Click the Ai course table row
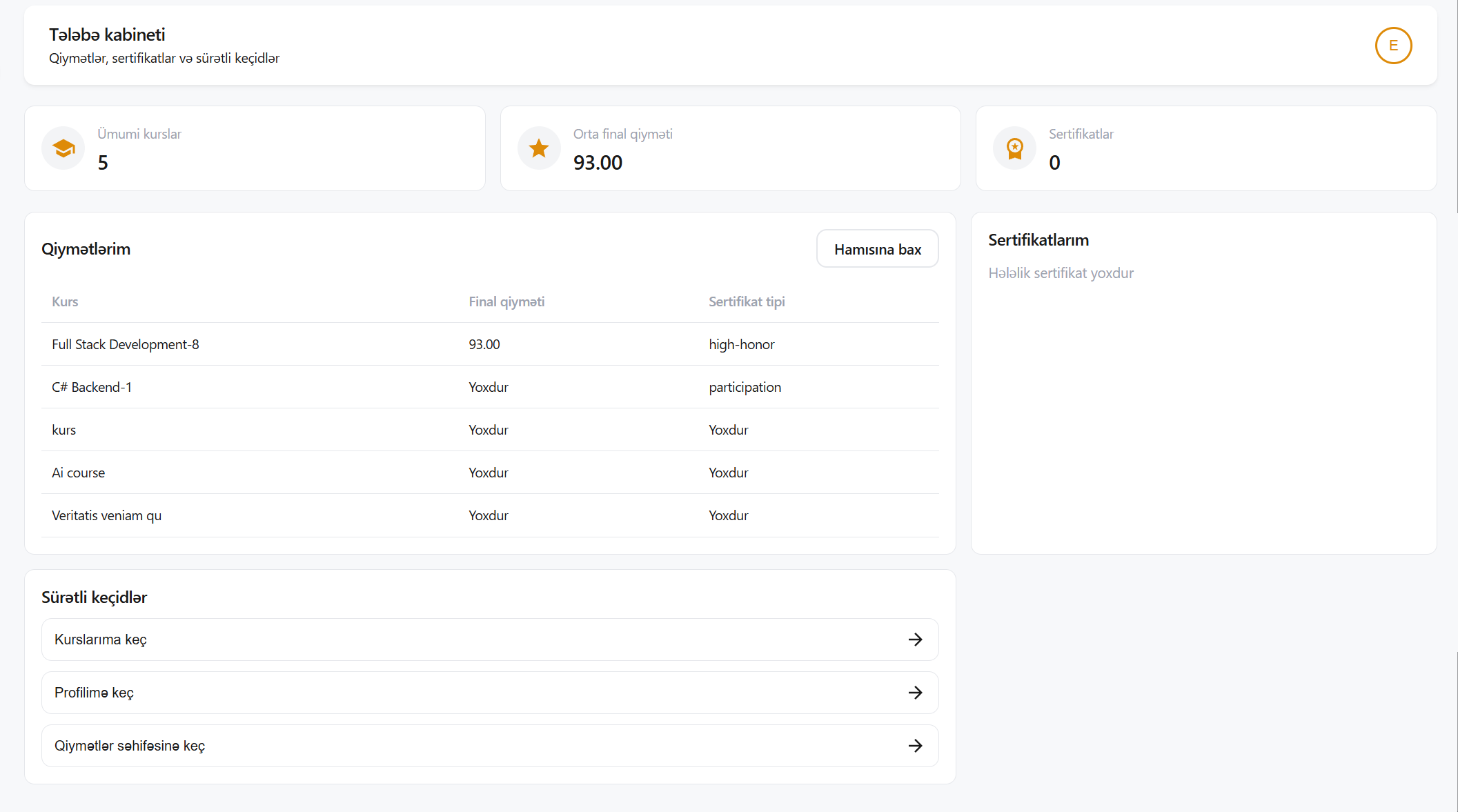 pyautogui.click(x=79, y=473)
